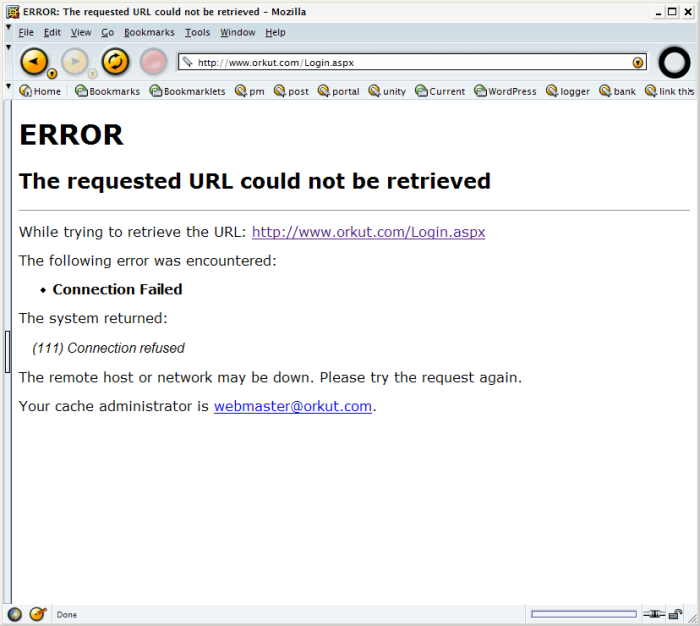Click the greyed Forward arrow button
Viewport: 700px width, 626px height.
[x=75, y=61]
